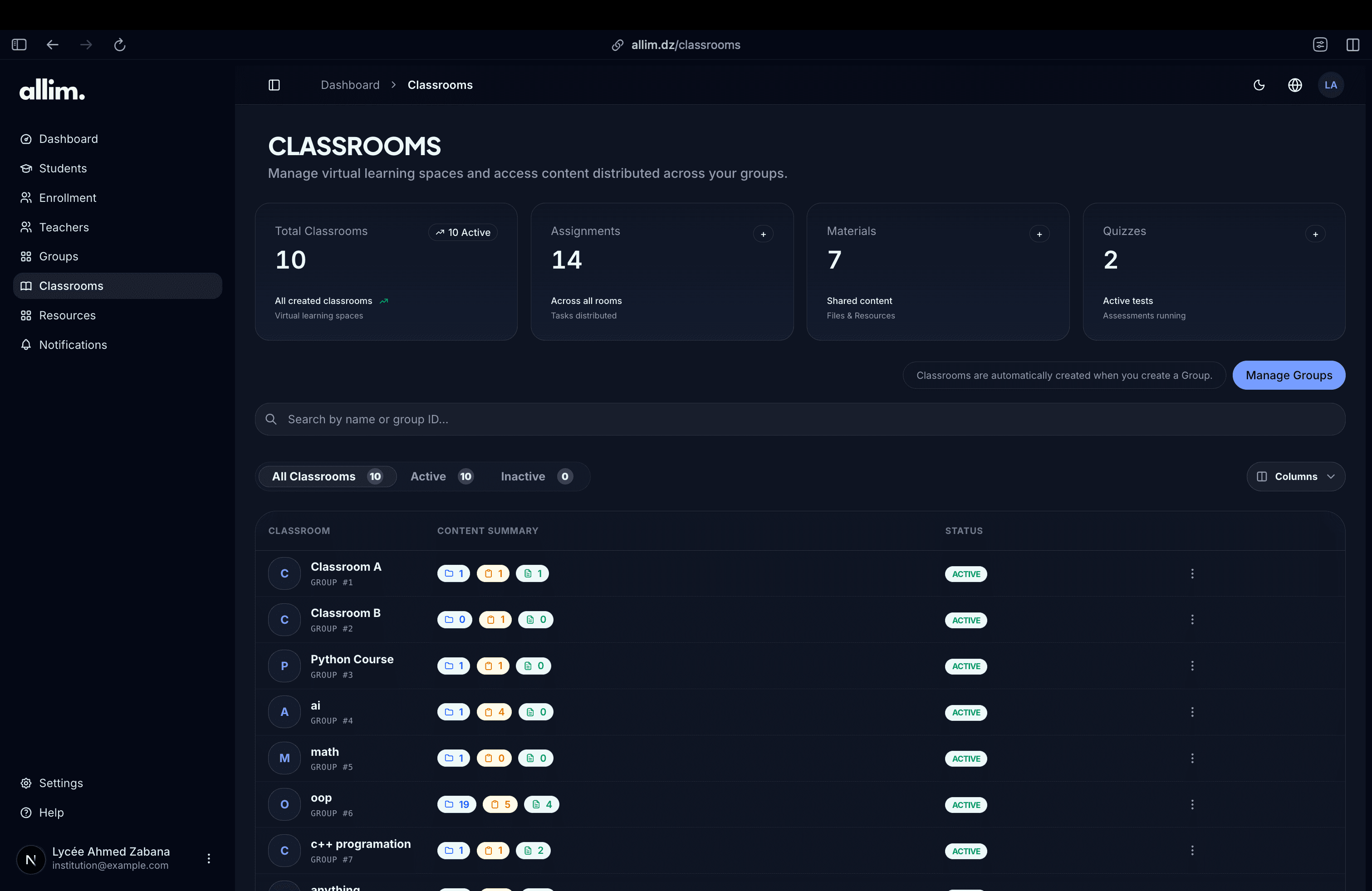This screenshot has width=1372, height=891.
Task: Click the STATUS column header
Action: click(x=963, y=530)
